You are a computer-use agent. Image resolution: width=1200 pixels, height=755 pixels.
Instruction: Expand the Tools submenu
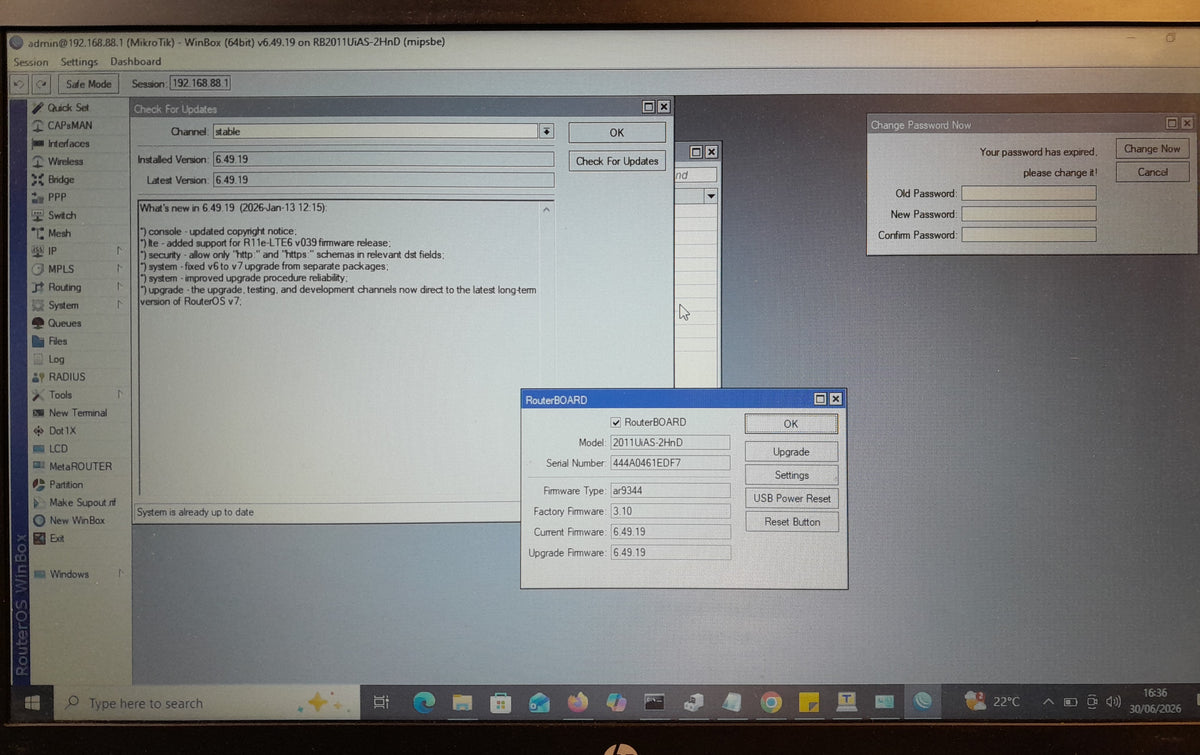pos(118,394)
